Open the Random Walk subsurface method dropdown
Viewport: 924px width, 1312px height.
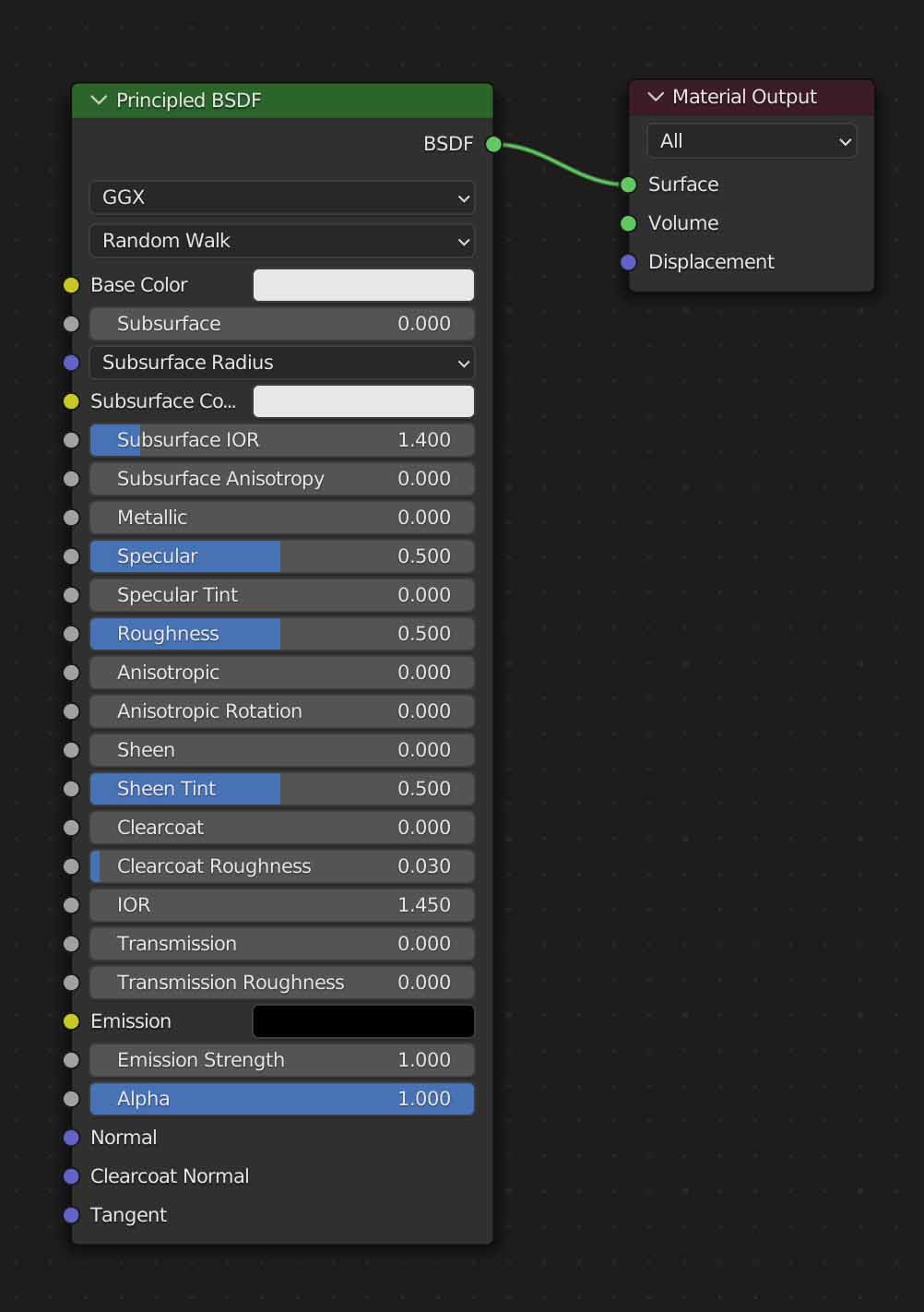point(282,241)
